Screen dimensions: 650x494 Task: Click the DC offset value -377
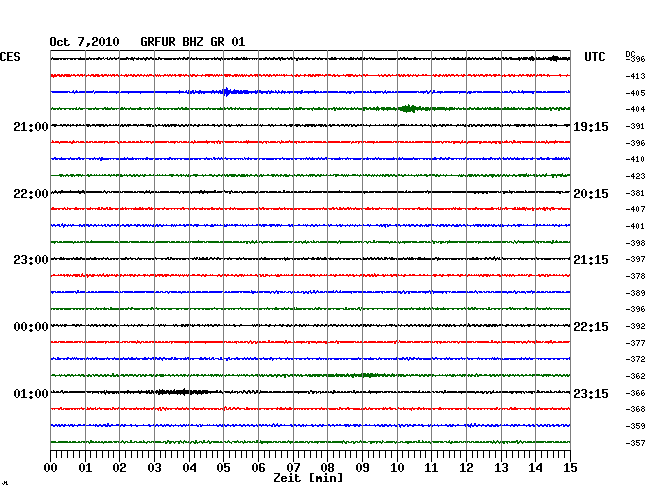pos(635,343)
